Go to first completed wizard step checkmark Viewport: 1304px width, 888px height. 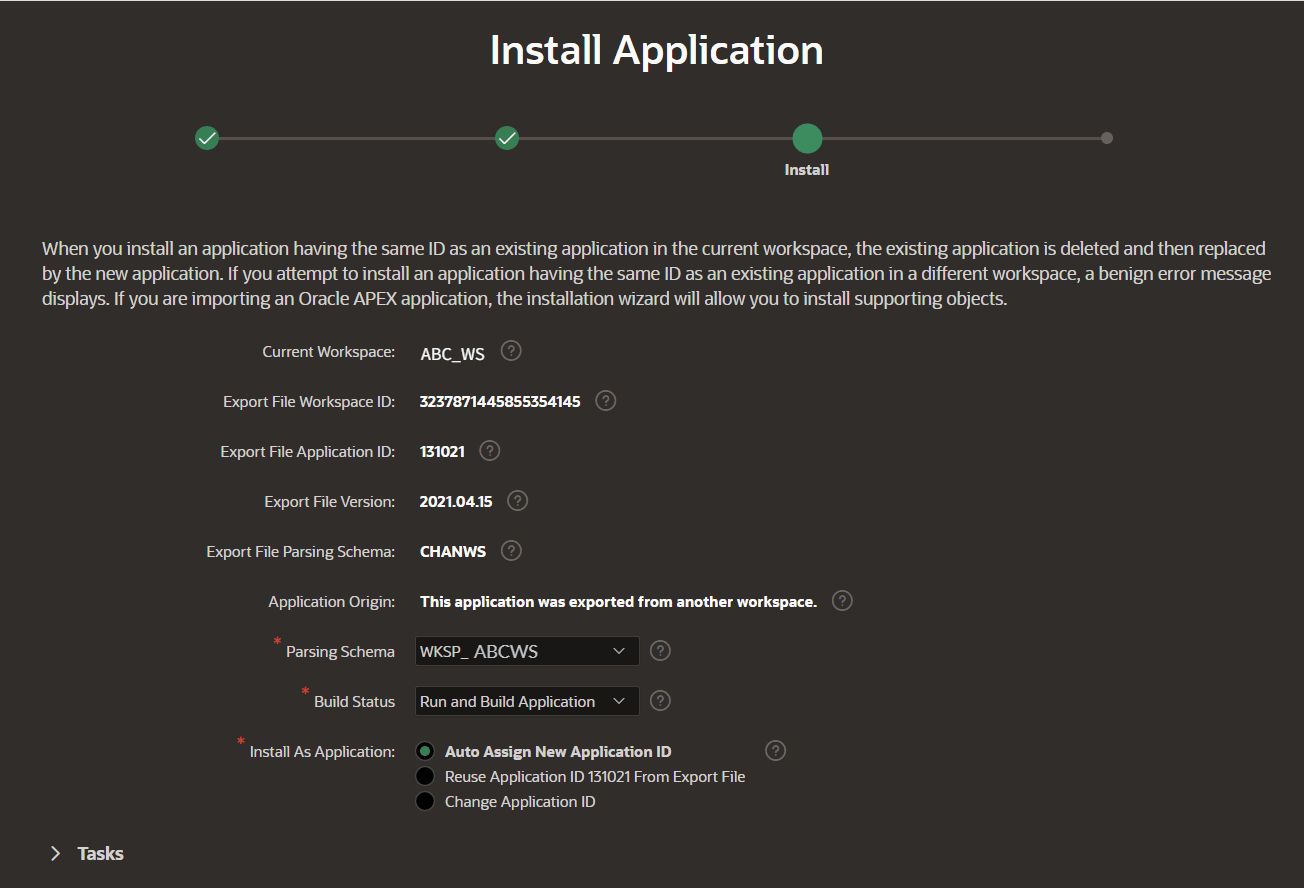207,138
